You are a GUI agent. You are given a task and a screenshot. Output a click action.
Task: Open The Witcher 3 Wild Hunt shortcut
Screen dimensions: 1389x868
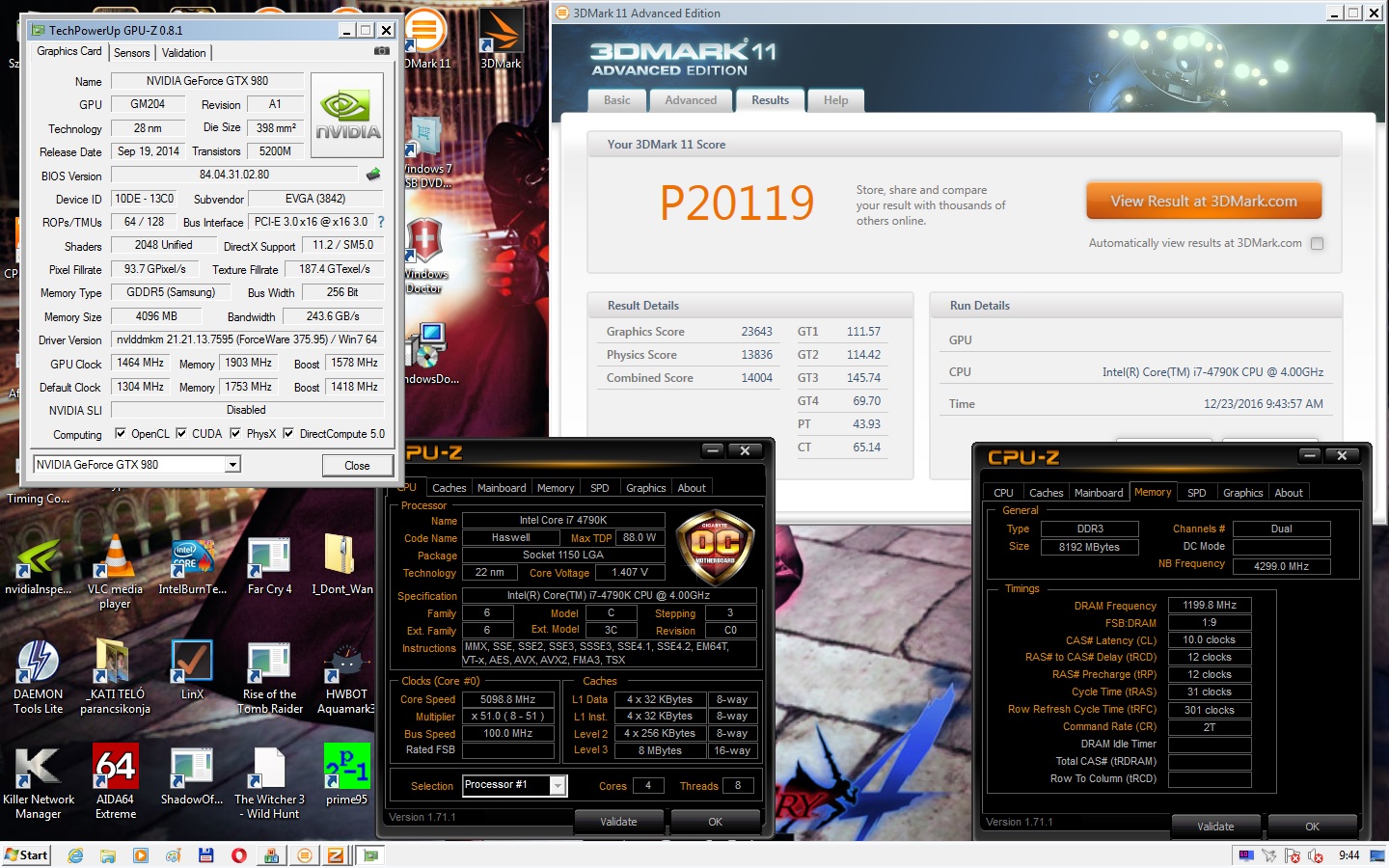point(269,782)
